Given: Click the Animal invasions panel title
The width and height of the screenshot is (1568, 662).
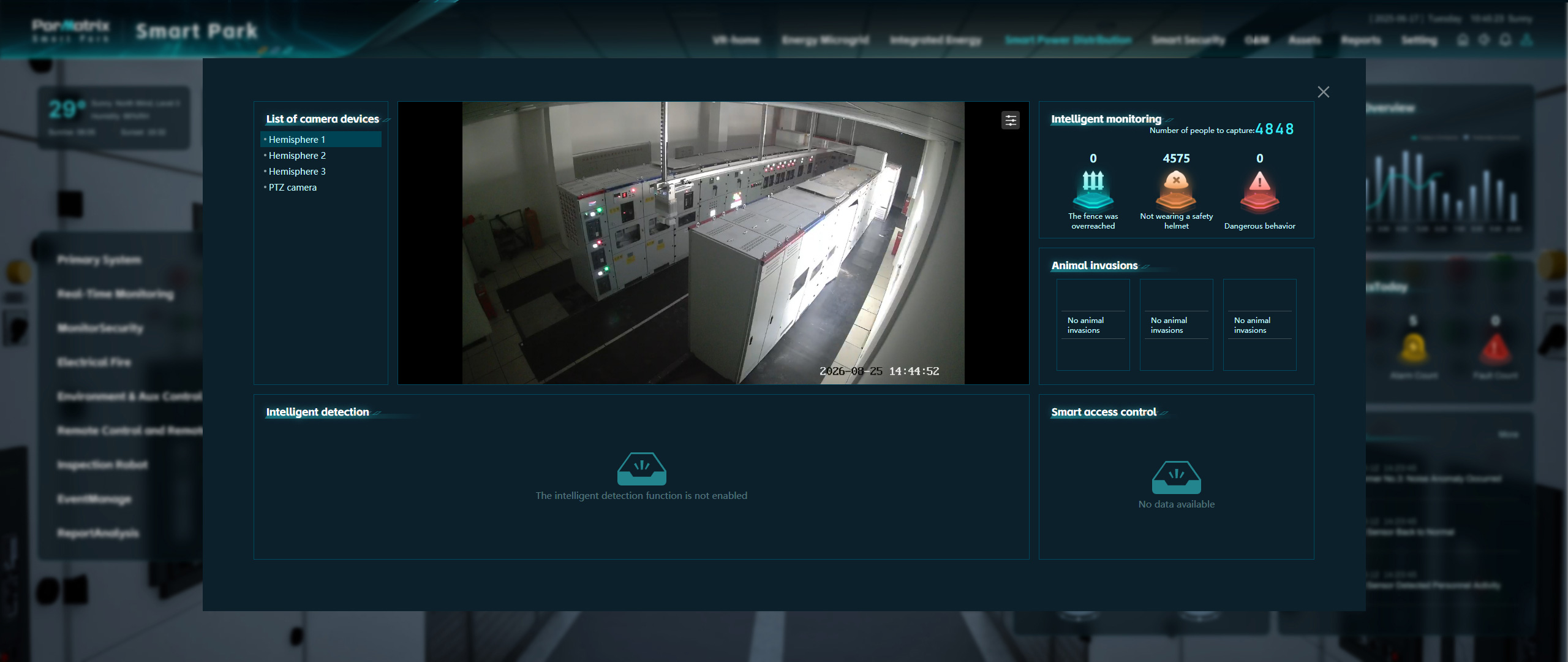Looking at the screenshot, I should point(1095,265).
